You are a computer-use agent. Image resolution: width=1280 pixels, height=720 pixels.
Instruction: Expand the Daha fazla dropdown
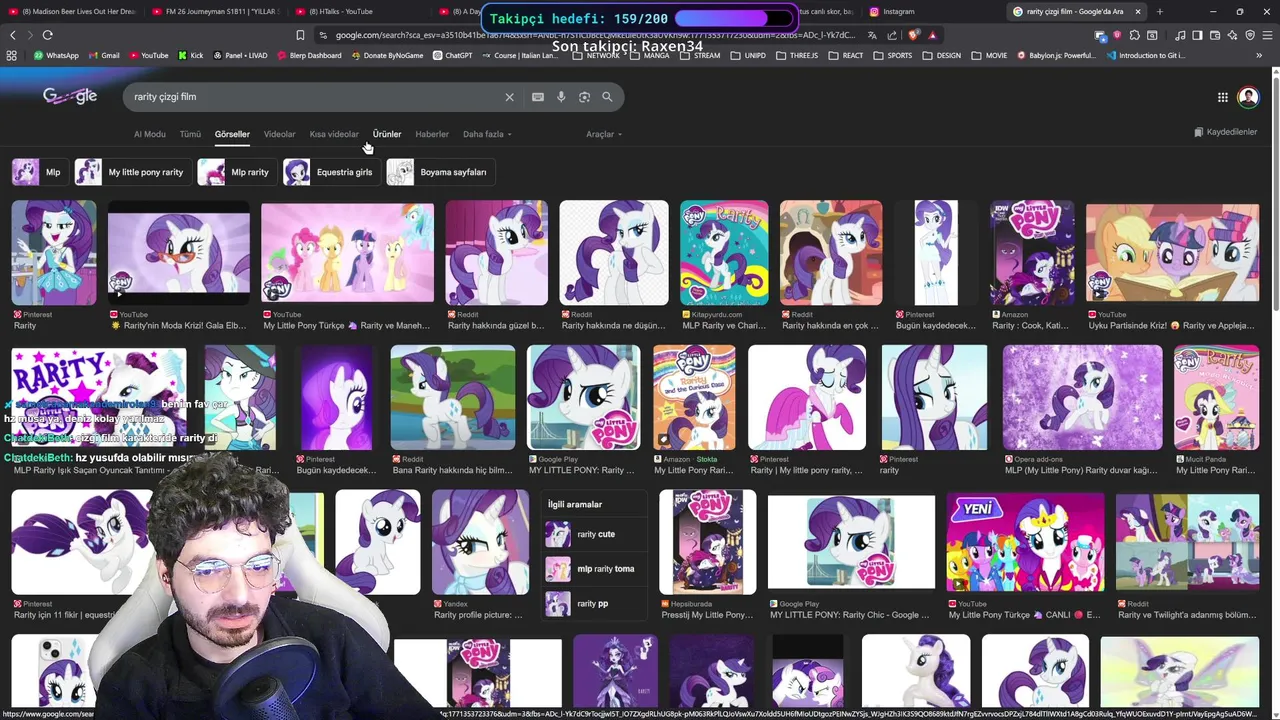pyautogui.click(x=487, y=134)
